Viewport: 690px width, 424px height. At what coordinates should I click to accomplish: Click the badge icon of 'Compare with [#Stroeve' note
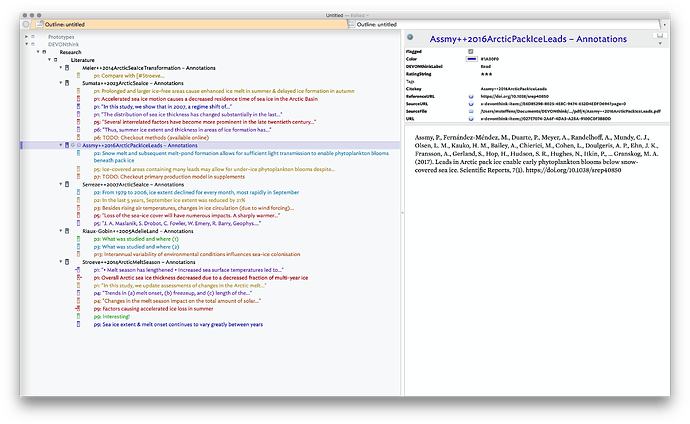pos(78,76)
